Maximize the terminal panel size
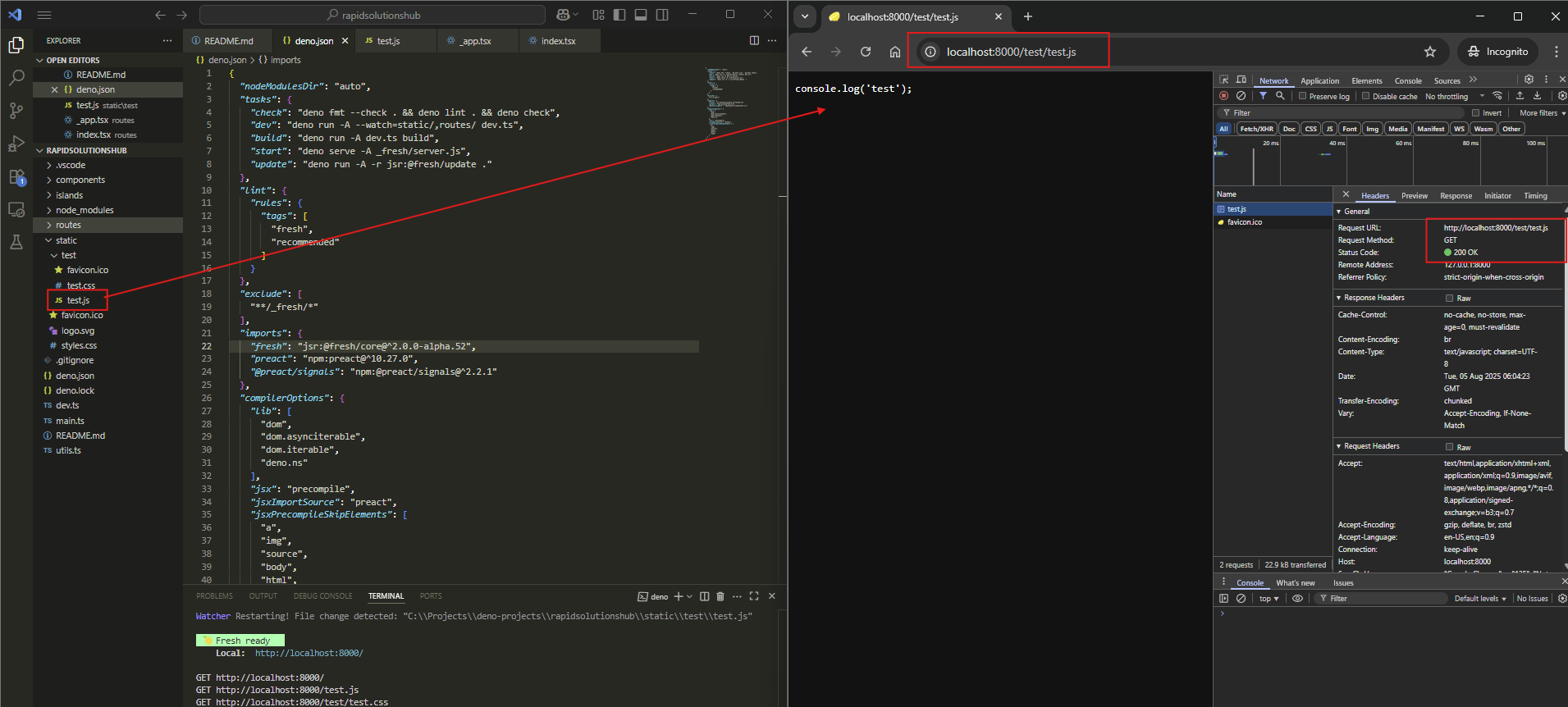The height and width of the screenshot is (707, 1568). pyautogui.click(x=754, y=596)
